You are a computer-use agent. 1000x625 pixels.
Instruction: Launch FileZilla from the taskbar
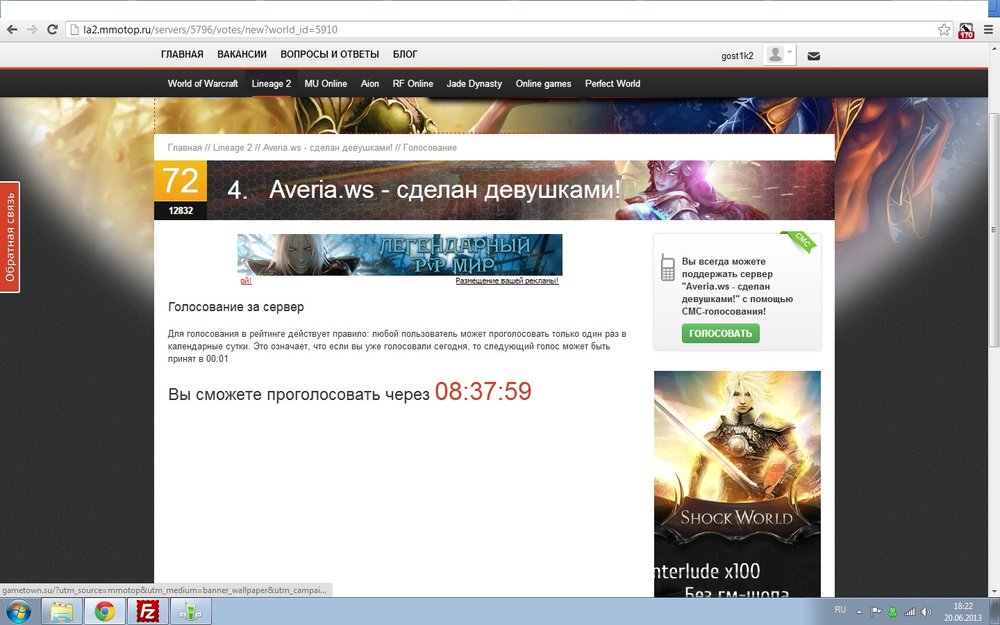pyautogui.click(x=148, y=611)
